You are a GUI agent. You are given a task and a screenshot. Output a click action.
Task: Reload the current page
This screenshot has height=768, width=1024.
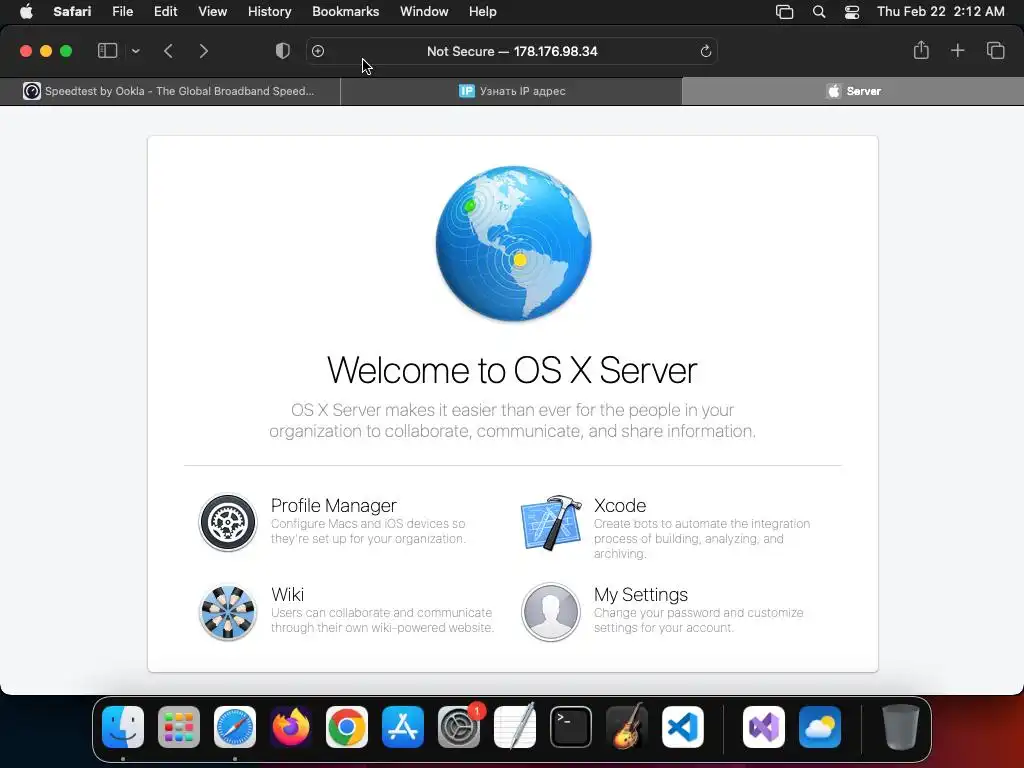pos(705,51)
